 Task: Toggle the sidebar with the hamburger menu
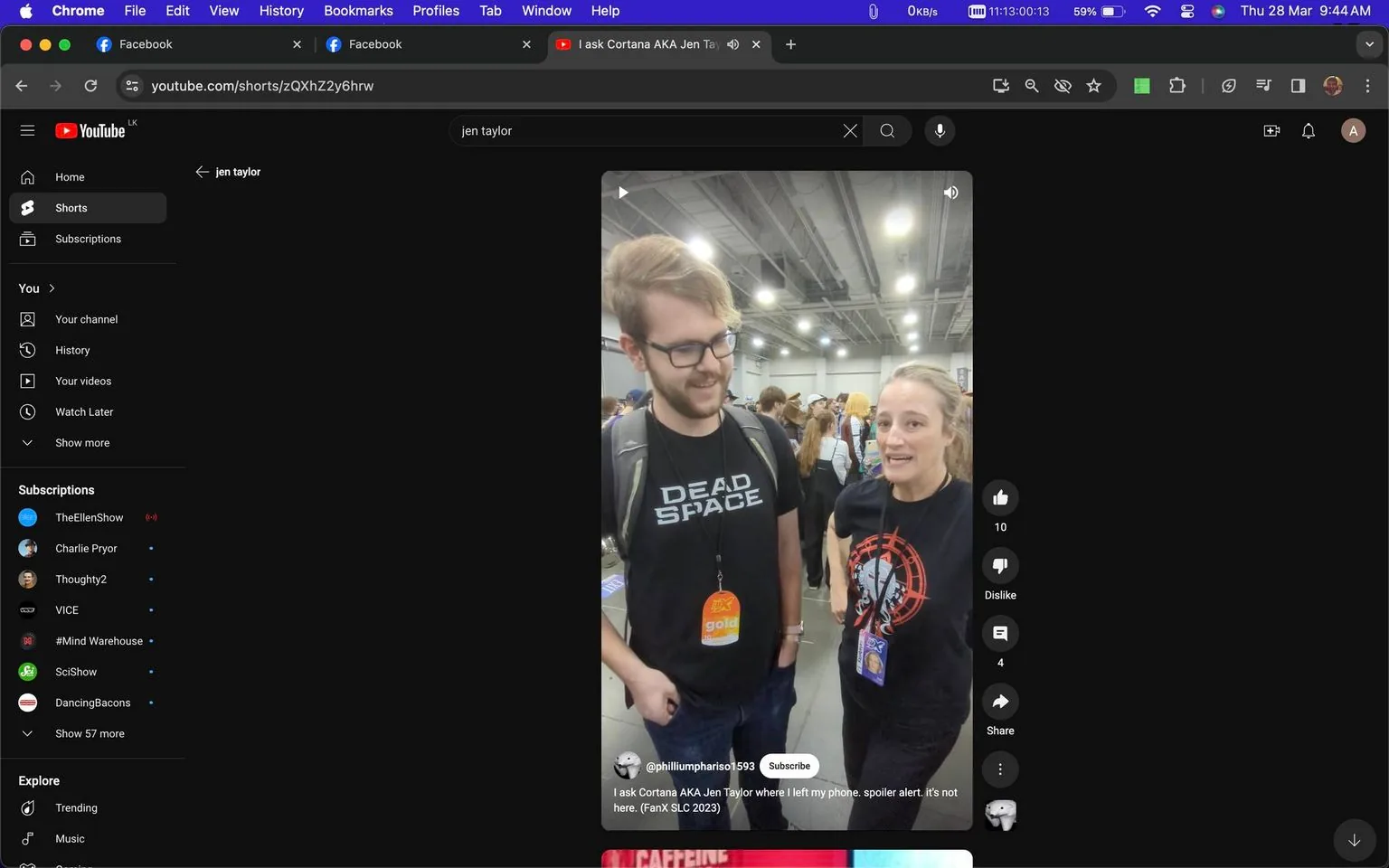tap(27, 129)
